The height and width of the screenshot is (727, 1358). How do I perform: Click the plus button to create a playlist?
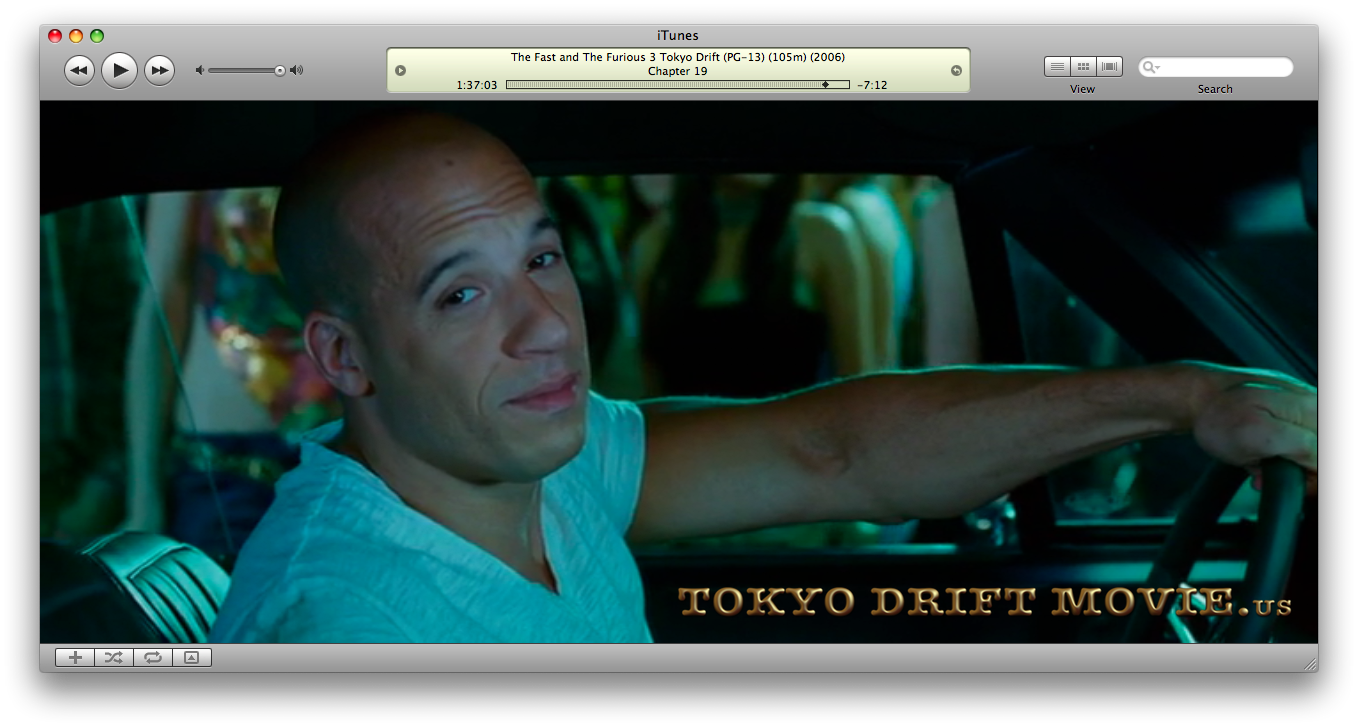[x=75, y=657]
